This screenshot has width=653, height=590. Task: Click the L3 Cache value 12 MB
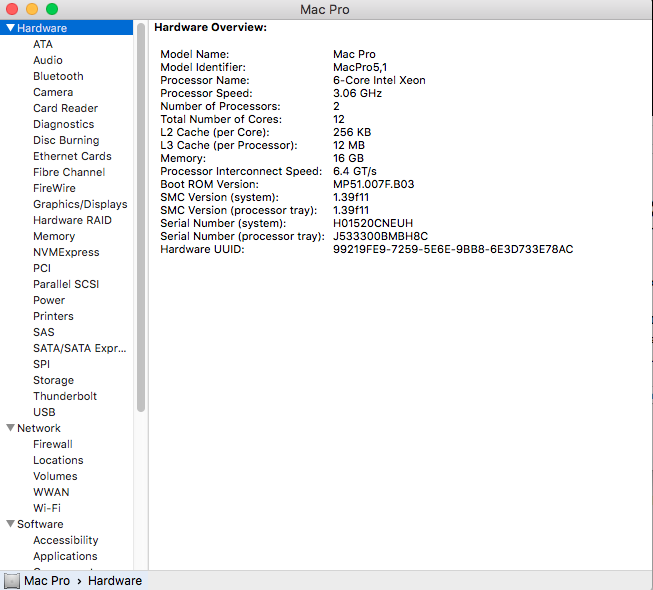[x=349, y=145]
